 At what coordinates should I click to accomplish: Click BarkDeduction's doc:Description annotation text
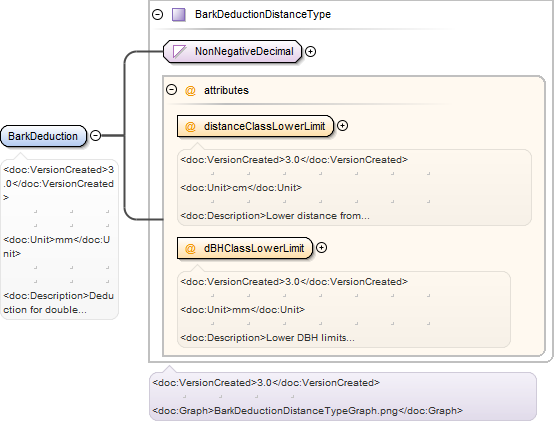tap(59, 303)
